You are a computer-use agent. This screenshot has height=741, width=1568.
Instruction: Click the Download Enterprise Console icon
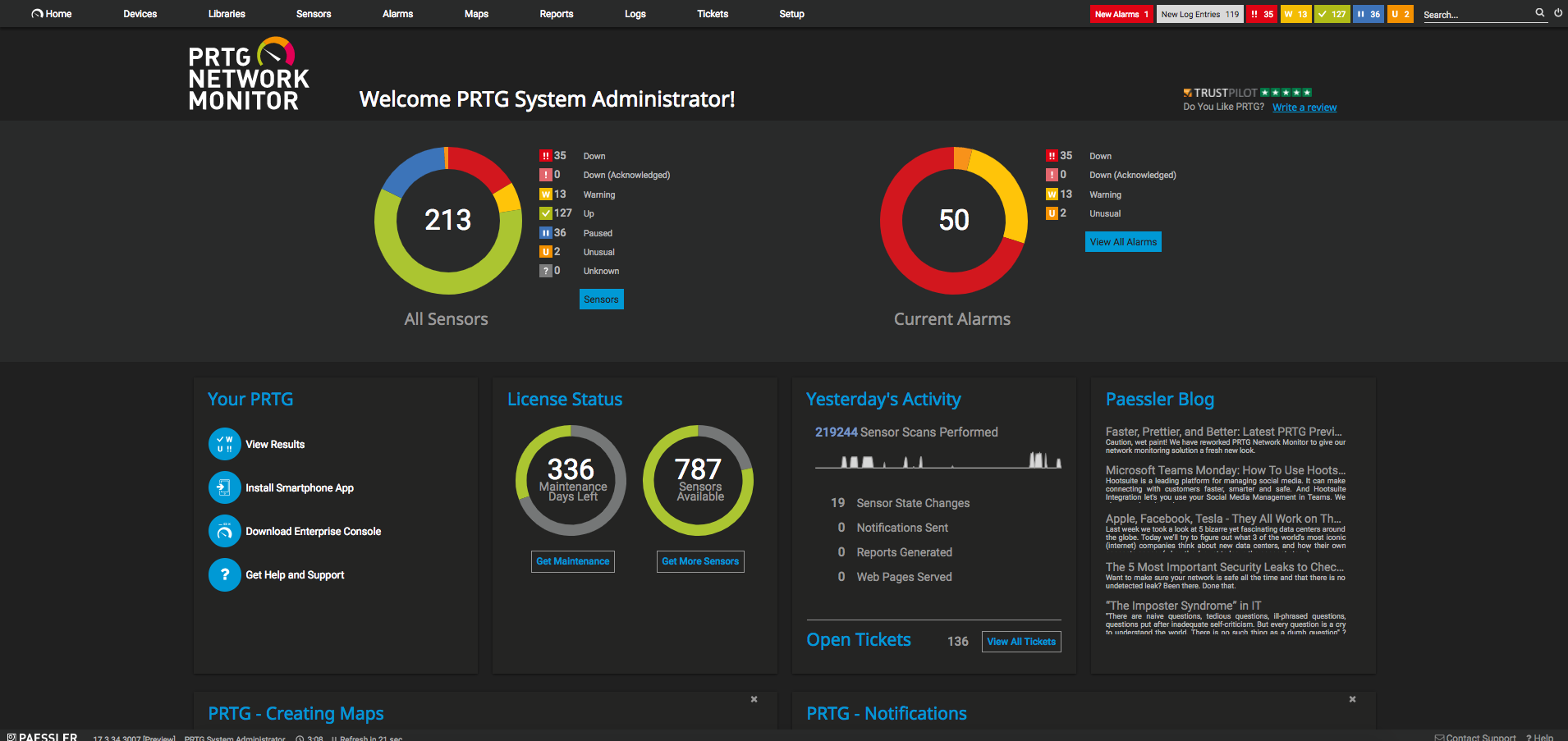224,531
